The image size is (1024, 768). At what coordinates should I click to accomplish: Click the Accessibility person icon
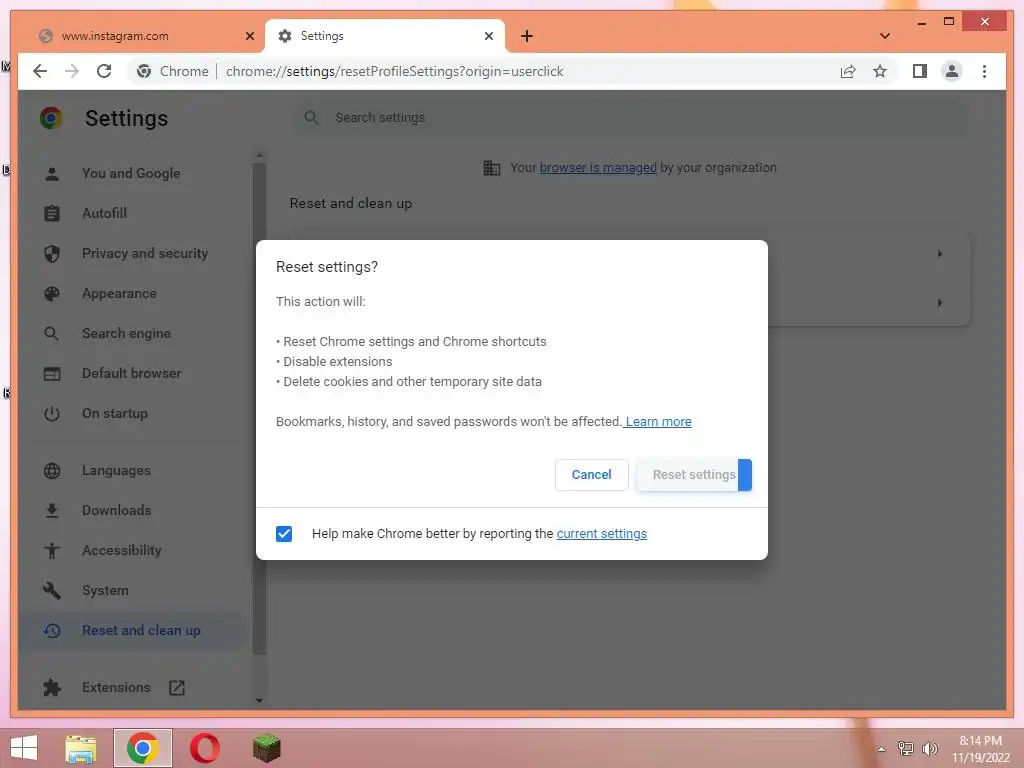[52, 551]
